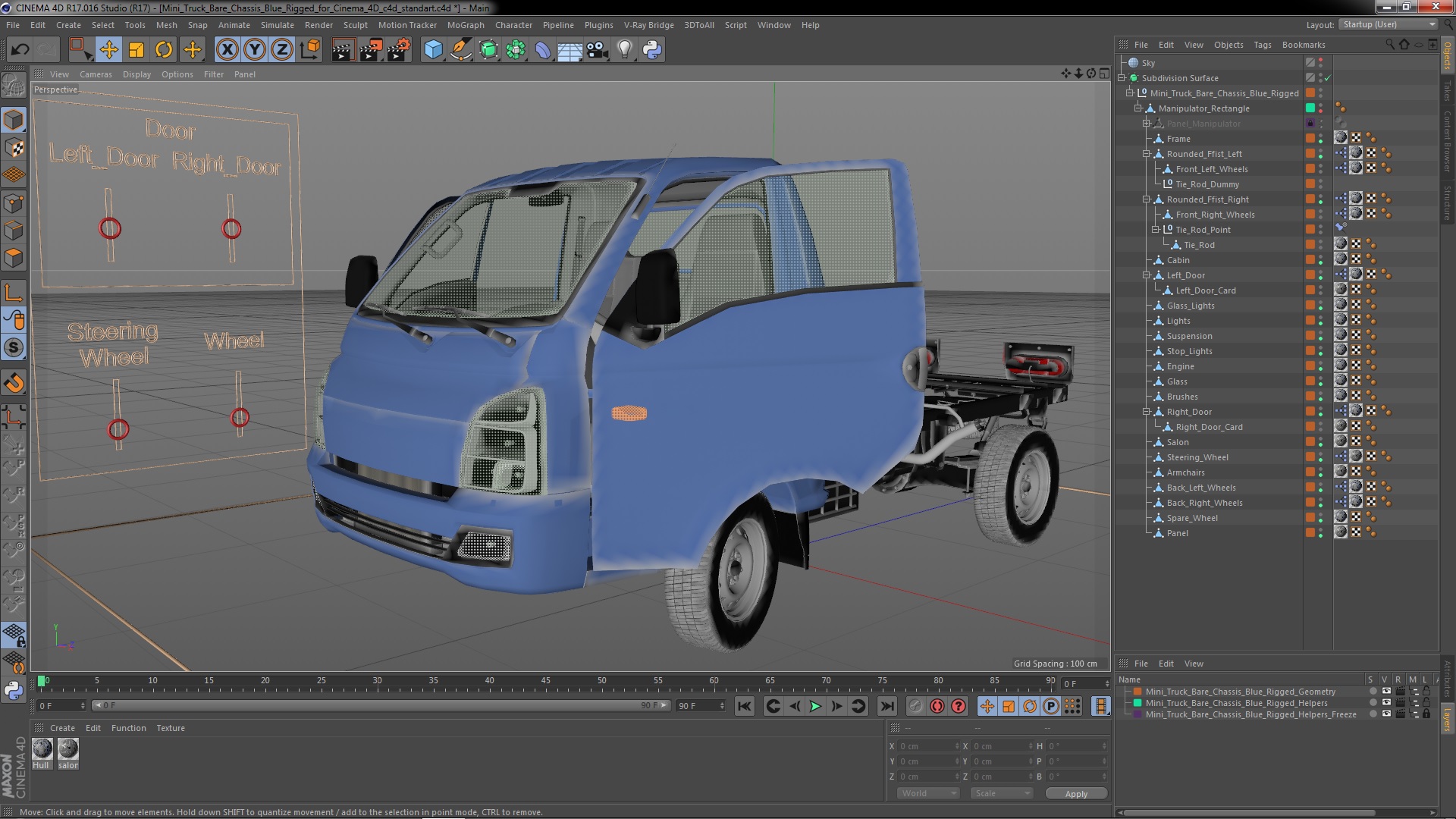Select the Rotate tool

click(164, 50)
